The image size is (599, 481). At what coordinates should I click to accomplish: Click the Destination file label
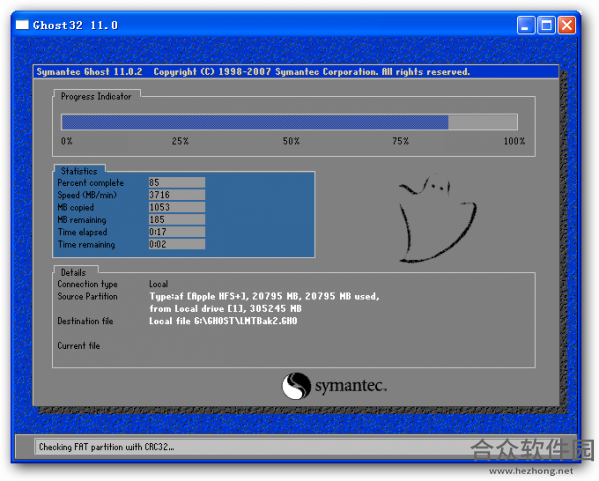pyautogui.click(x=85, y=321)
